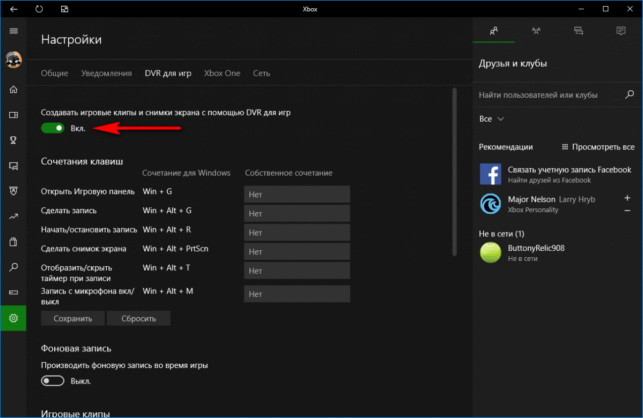Click custom shortcut field for start/stop recording
The image size is (643, 418).
click(297, 233)
